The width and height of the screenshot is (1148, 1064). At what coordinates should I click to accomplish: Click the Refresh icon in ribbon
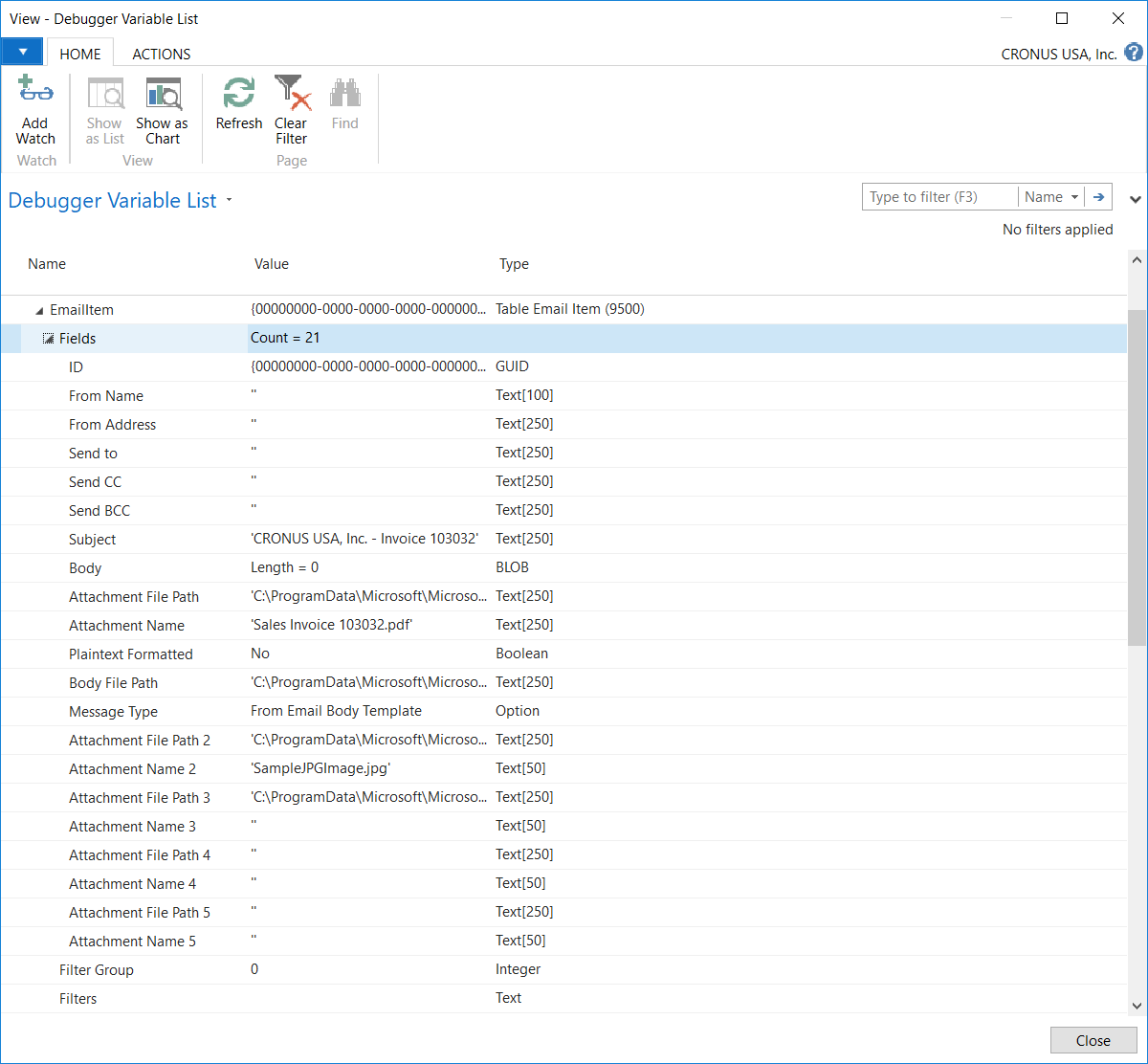coord(238,94)
